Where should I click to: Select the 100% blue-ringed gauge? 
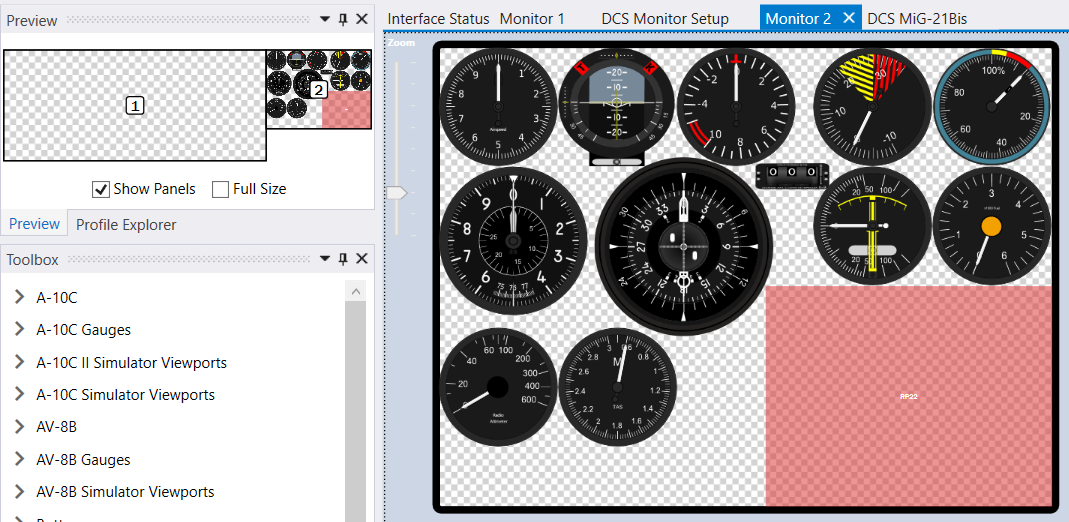pyautogui.click(x=992, y=106)
